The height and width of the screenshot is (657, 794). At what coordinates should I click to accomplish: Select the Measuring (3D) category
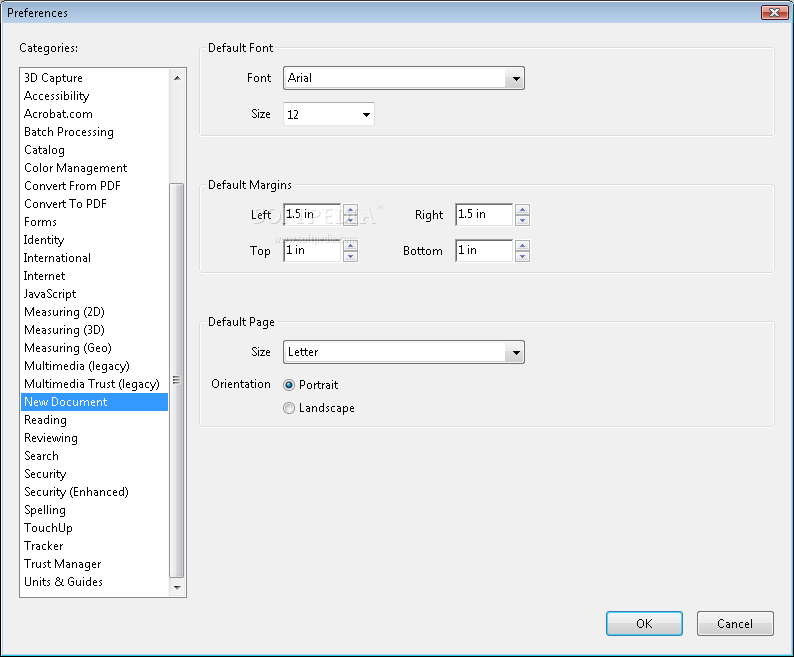click(x=94, y=330)
